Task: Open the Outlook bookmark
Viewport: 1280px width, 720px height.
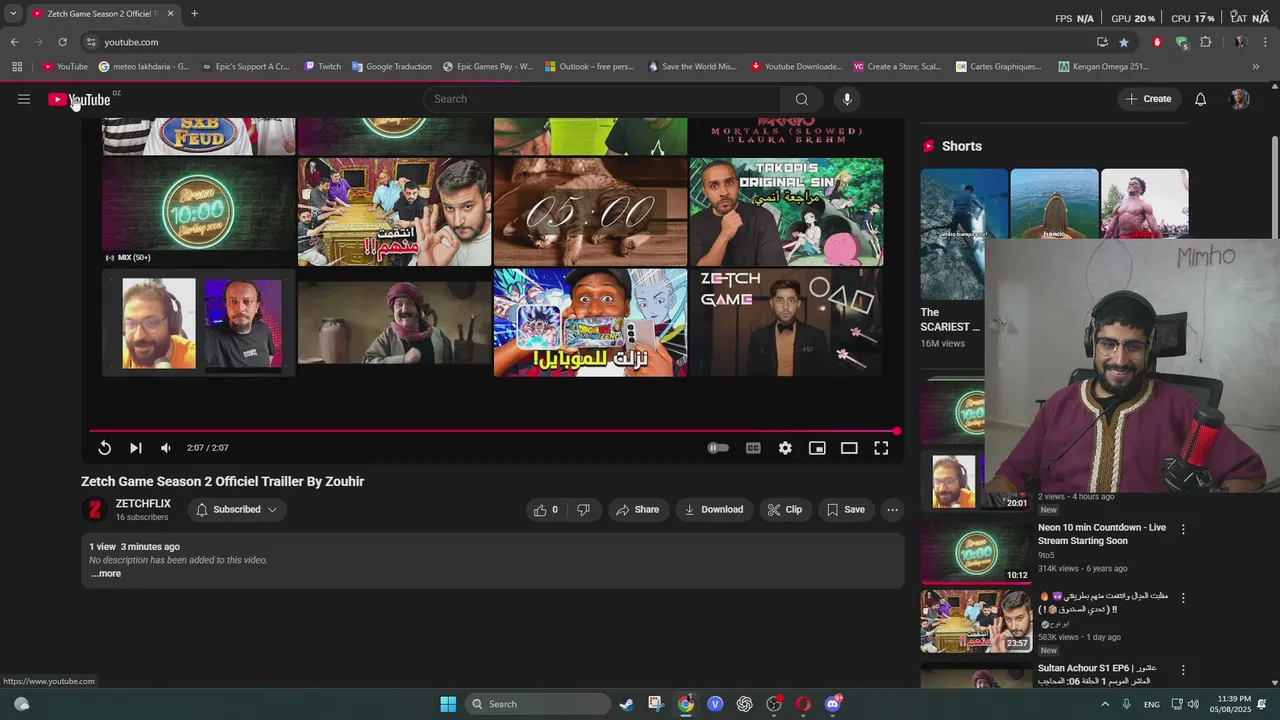Action: (x=590, y=67)
